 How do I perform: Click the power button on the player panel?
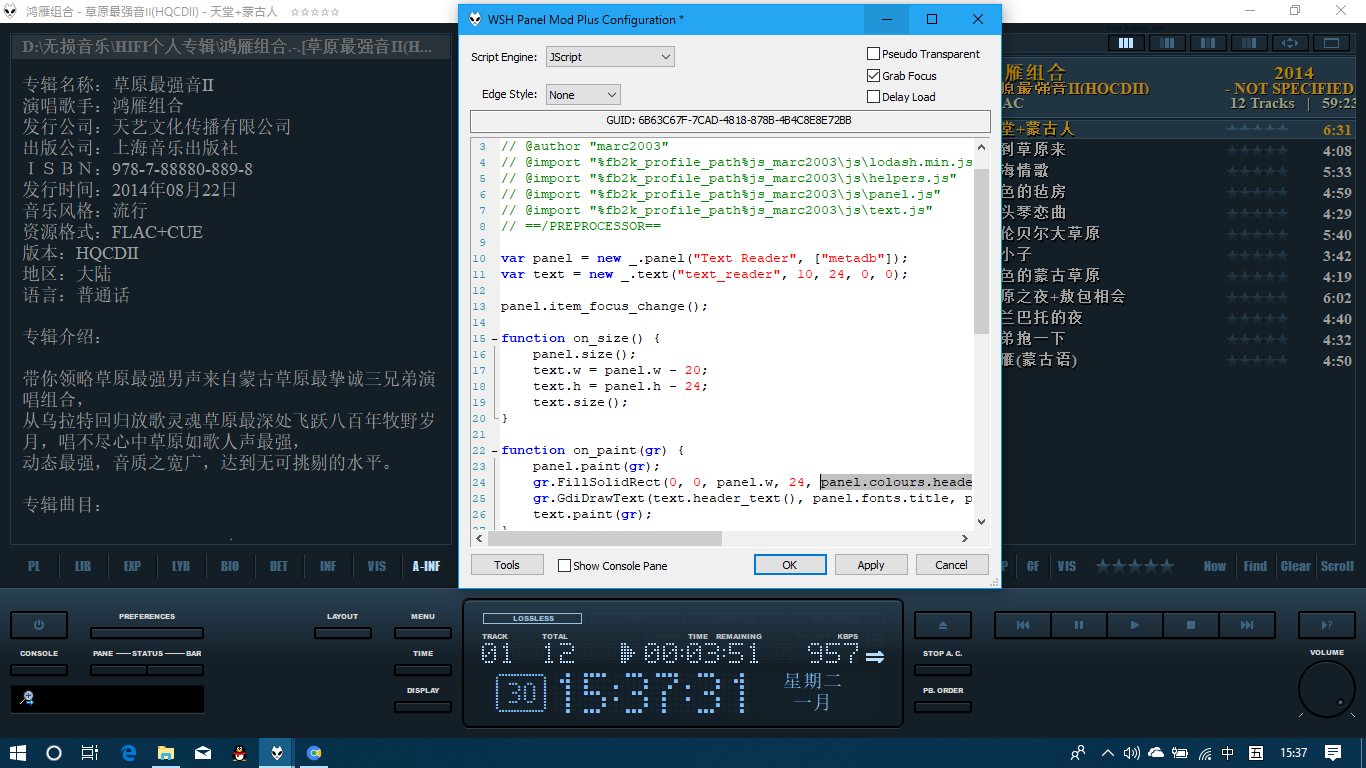pyautogui.click(x=39, y=625)
